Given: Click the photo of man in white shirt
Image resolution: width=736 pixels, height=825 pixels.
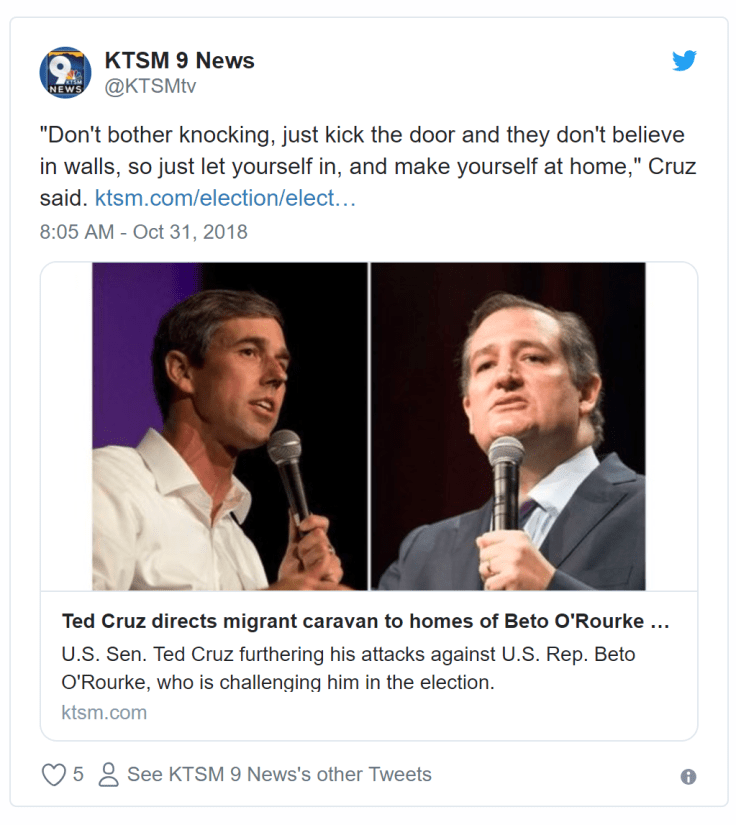Looking at the screenshot, I should pyautogui.click(x=230, y=425).
